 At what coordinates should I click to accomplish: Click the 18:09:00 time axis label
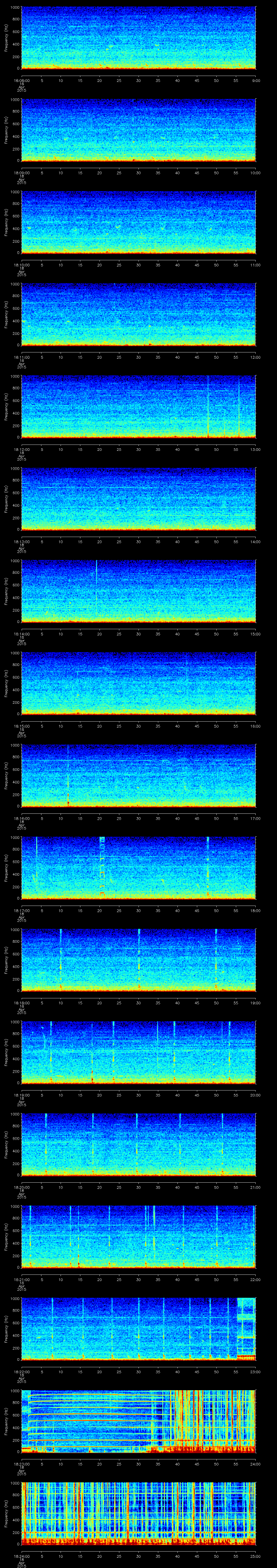pos(21,173)
